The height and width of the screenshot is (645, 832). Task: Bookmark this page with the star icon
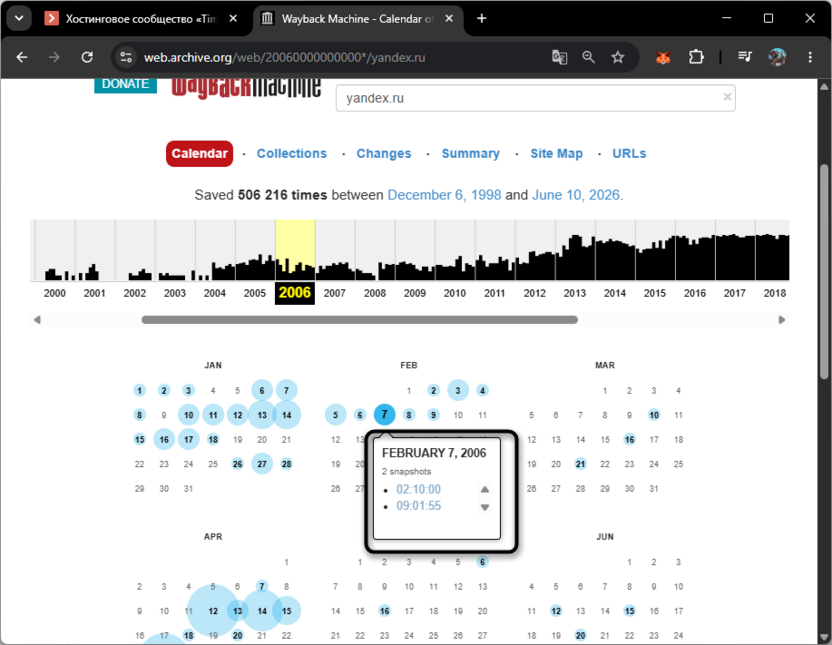click(x=617, y=57)
